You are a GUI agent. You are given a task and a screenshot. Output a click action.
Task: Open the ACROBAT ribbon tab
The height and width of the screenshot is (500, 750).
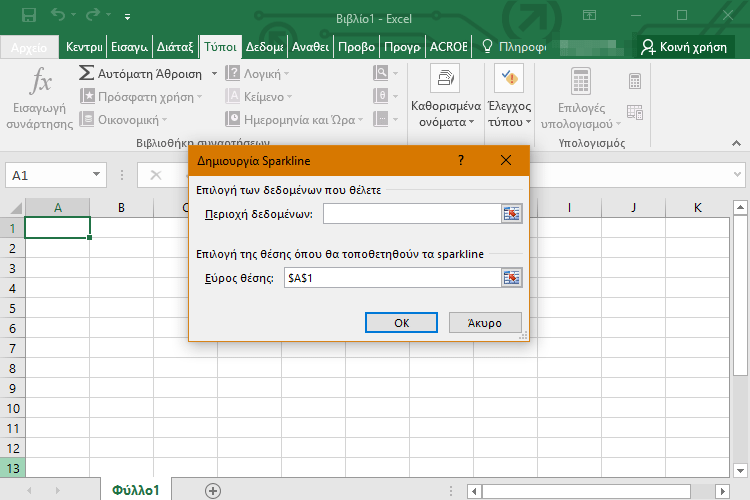[x=448, y=47]
